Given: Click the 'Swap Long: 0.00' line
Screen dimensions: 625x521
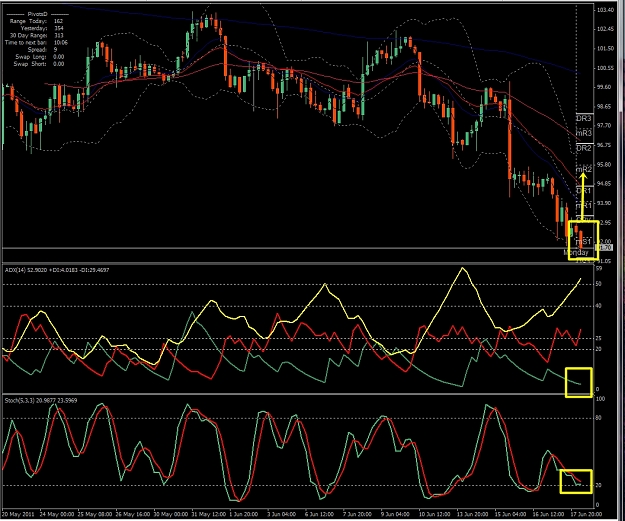Looking at the screenshot, I should pyautogui.click(x=40, y=57).
